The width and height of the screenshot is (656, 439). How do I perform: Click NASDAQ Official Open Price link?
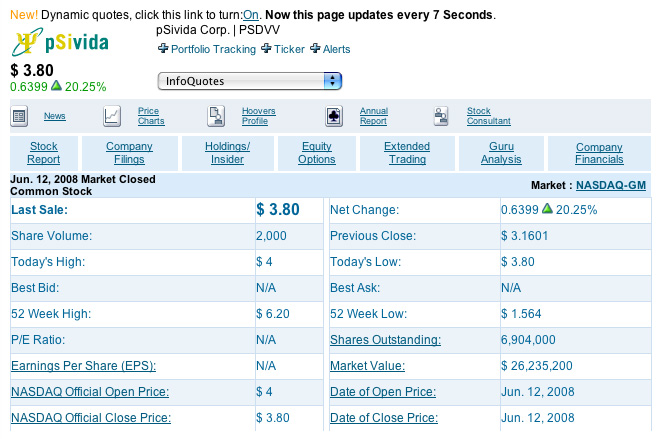(x=90, y=392)
